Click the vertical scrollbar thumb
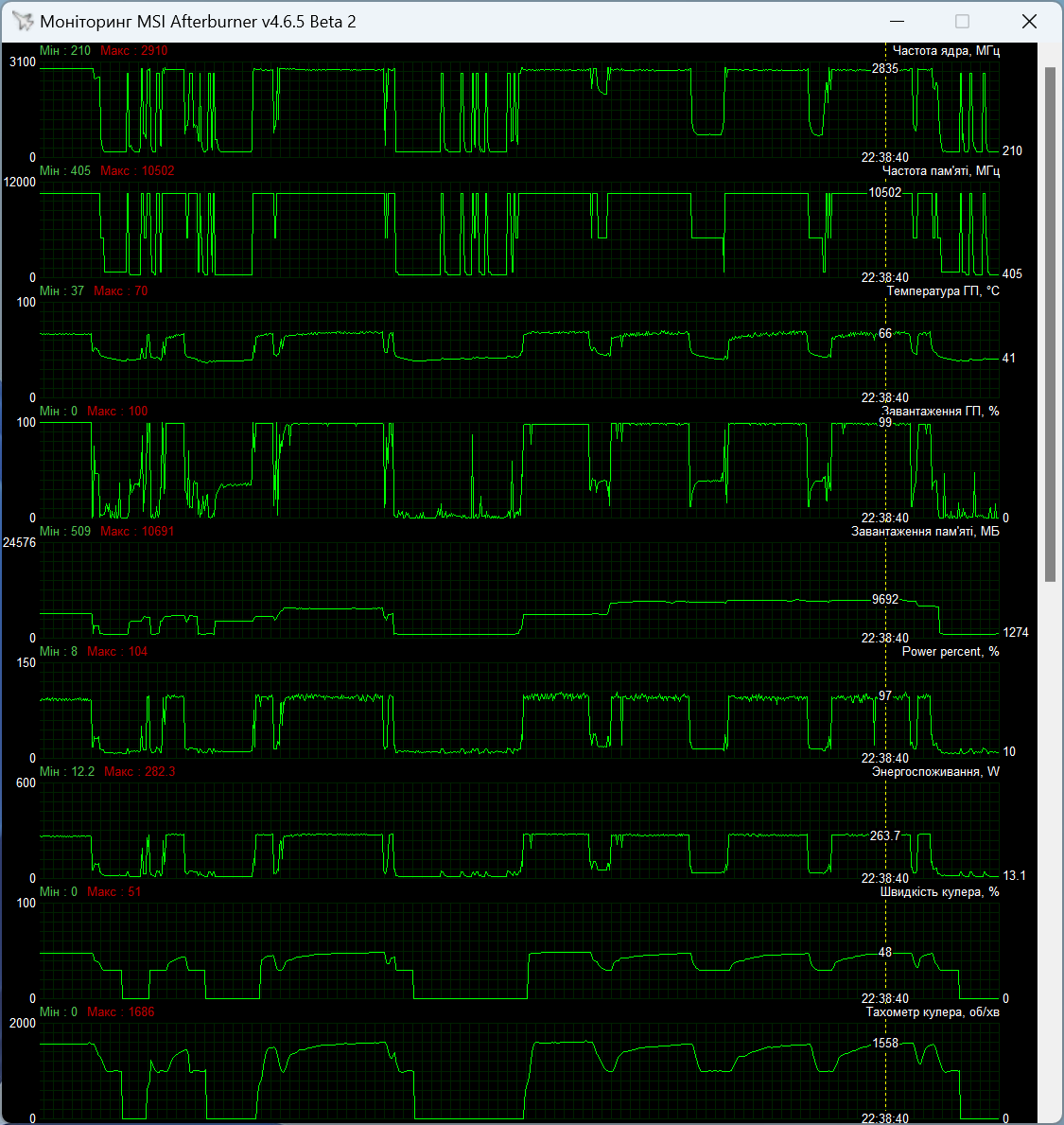 [x=1050, y=325]
